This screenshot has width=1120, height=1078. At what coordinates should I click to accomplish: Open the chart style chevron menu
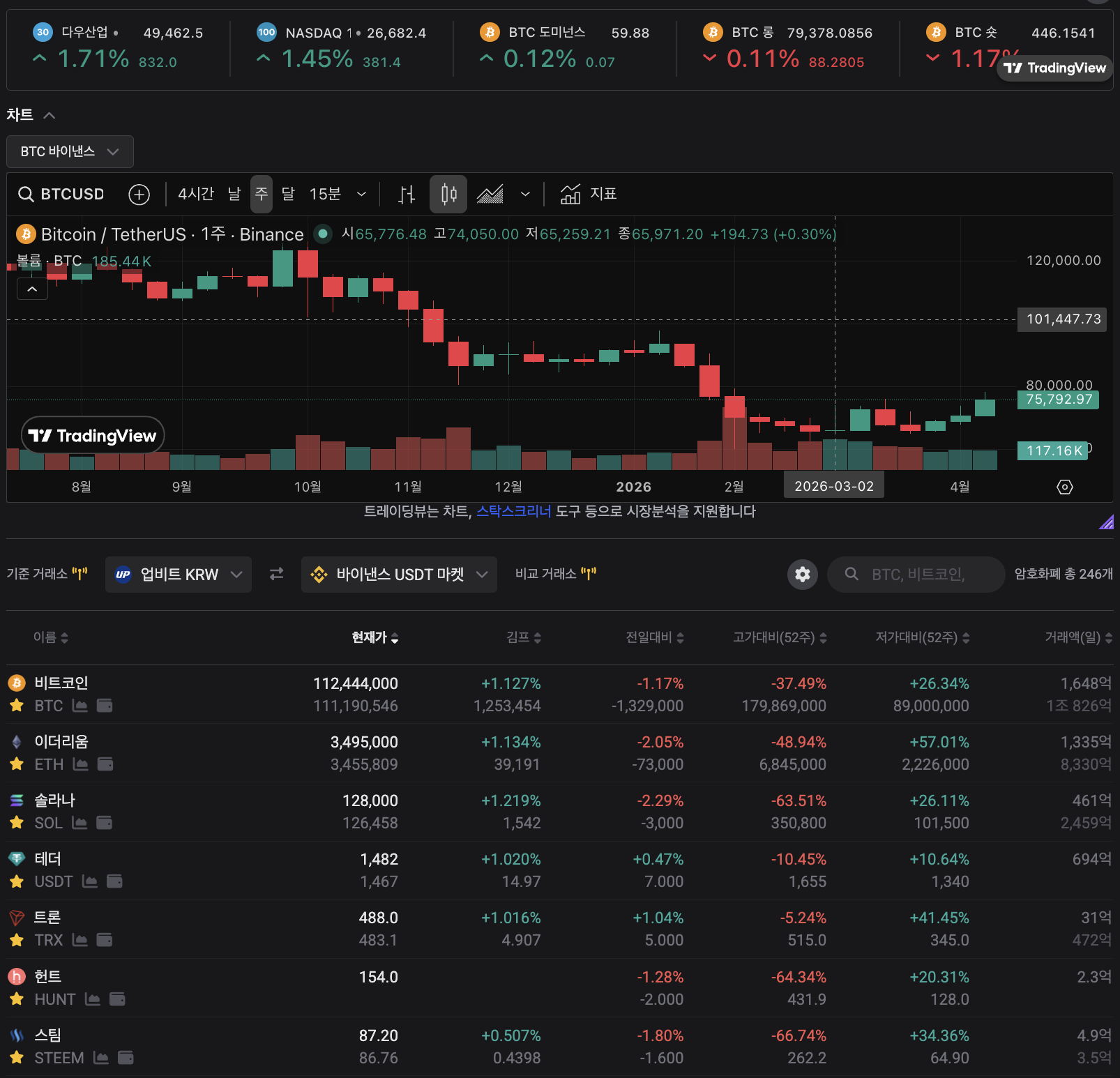(525, 194)
